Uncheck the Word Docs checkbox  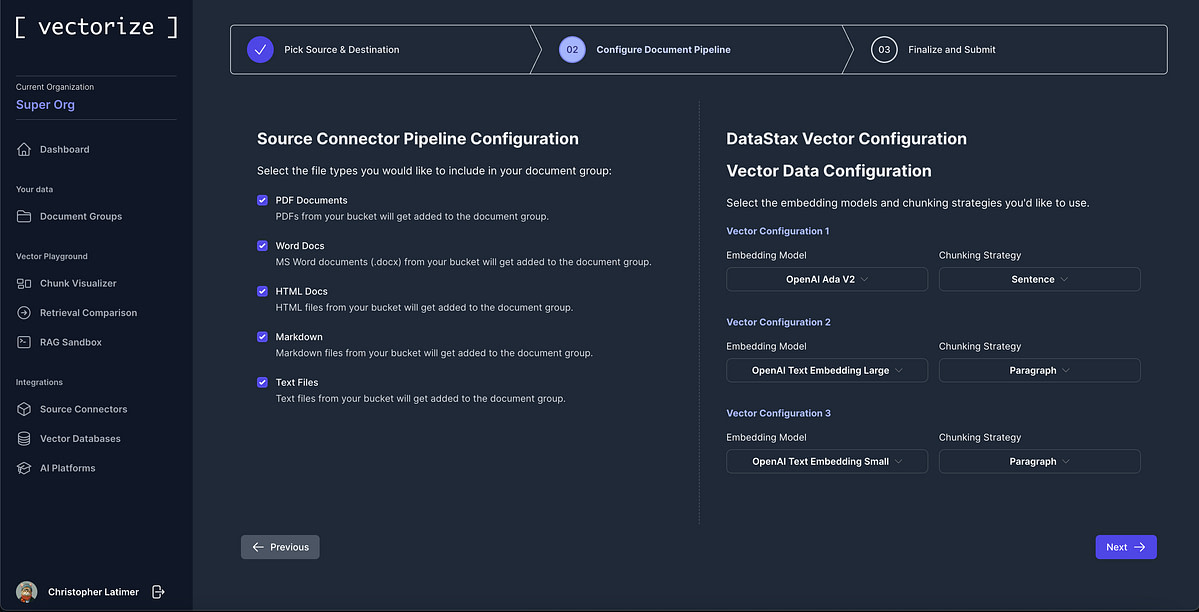pyautogui.click(x=261, y=245)
